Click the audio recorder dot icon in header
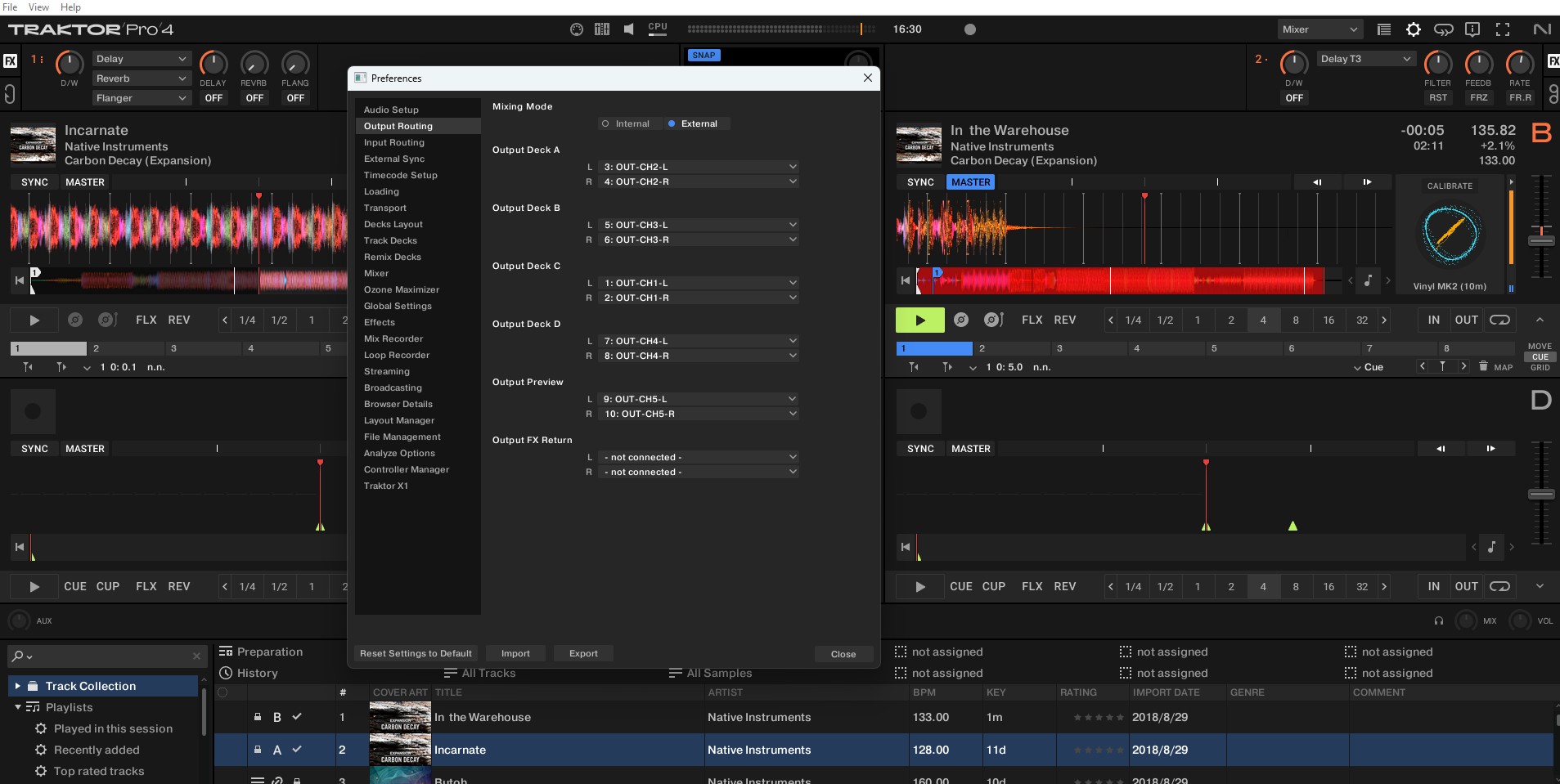 click(970, 29)
